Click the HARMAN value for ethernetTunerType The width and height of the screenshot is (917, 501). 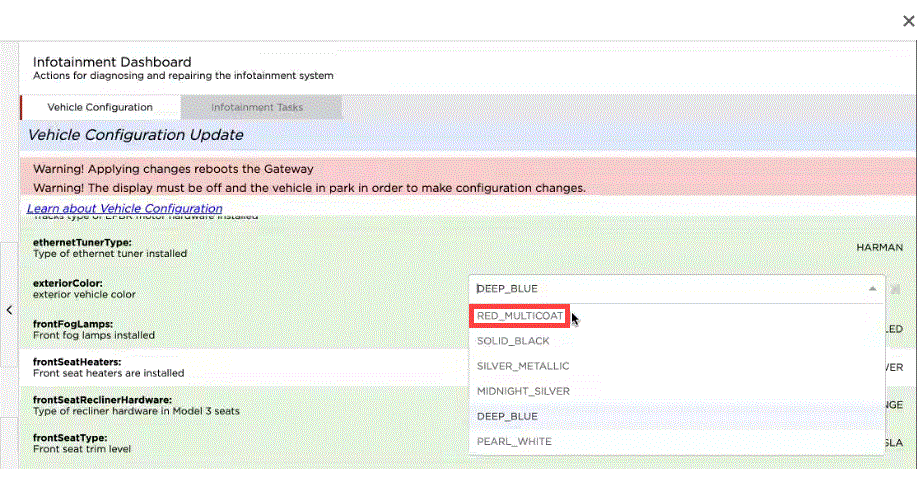(879, 247)
